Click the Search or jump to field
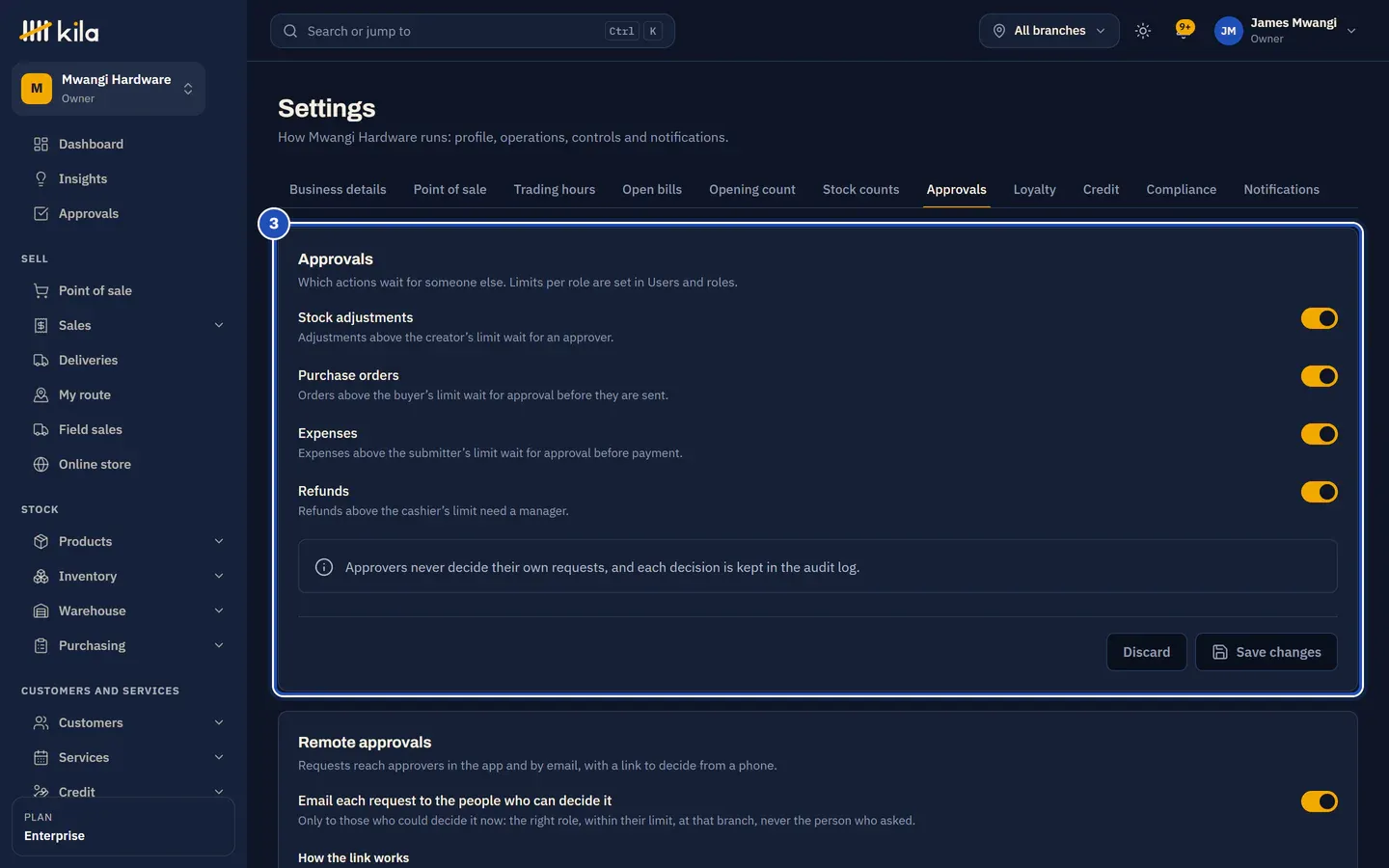Viewport: 1389px width, 868px height. point(473,31)
